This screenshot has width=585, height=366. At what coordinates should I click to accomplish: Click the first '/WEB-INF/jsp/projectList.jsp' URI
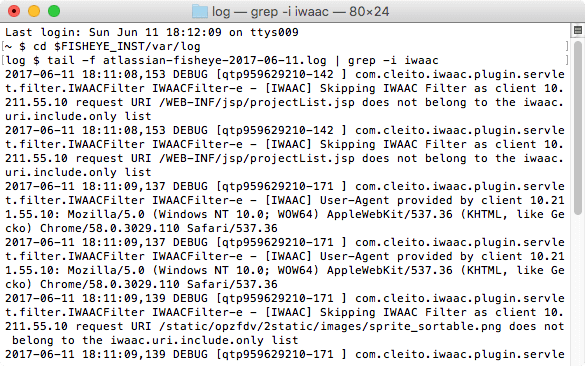(x=257, y=102)
